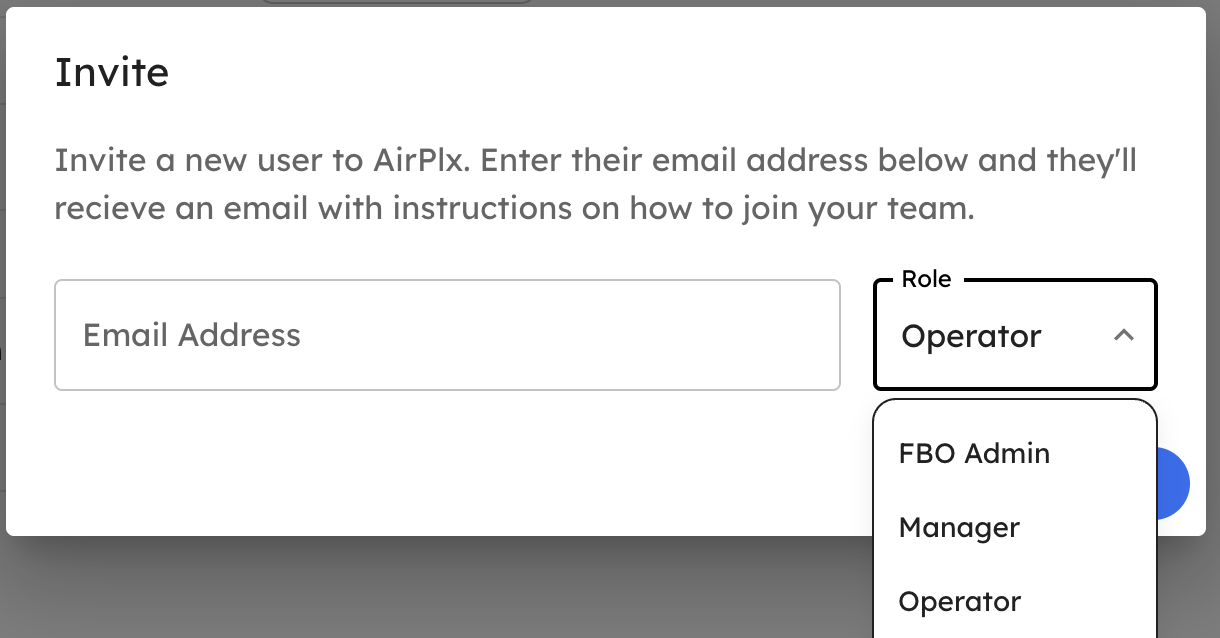Select FBO Admin from the role list
The height and width of the screenshot is (638, 1220).
[974, 454]
